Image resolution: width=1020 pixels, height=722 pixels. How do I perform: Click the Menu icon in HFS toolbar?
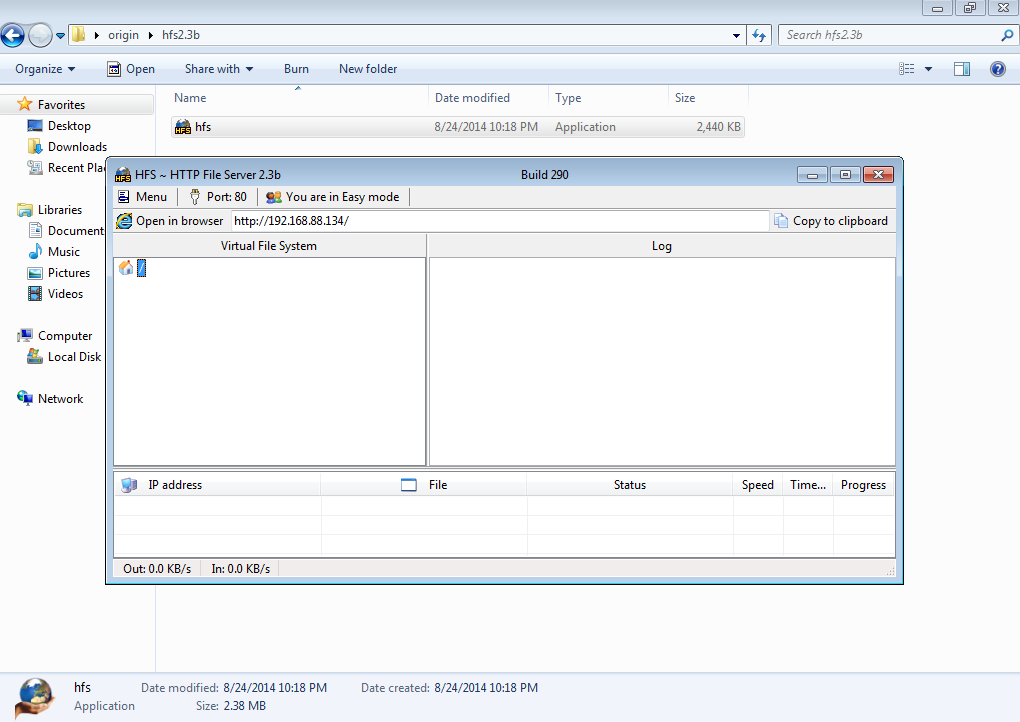(x=124, y=196)
